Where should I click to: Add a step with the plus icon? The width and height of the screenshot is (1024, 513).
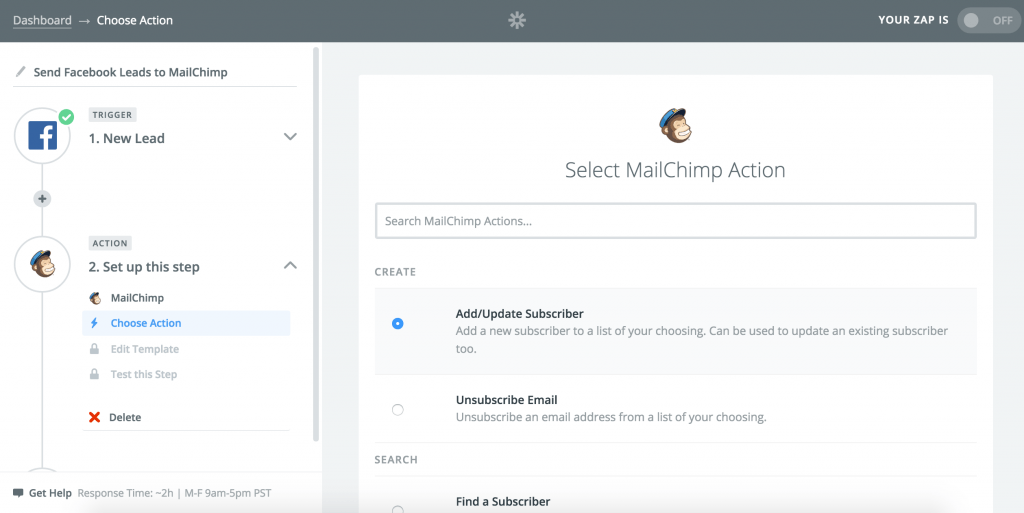pos(42,198)
